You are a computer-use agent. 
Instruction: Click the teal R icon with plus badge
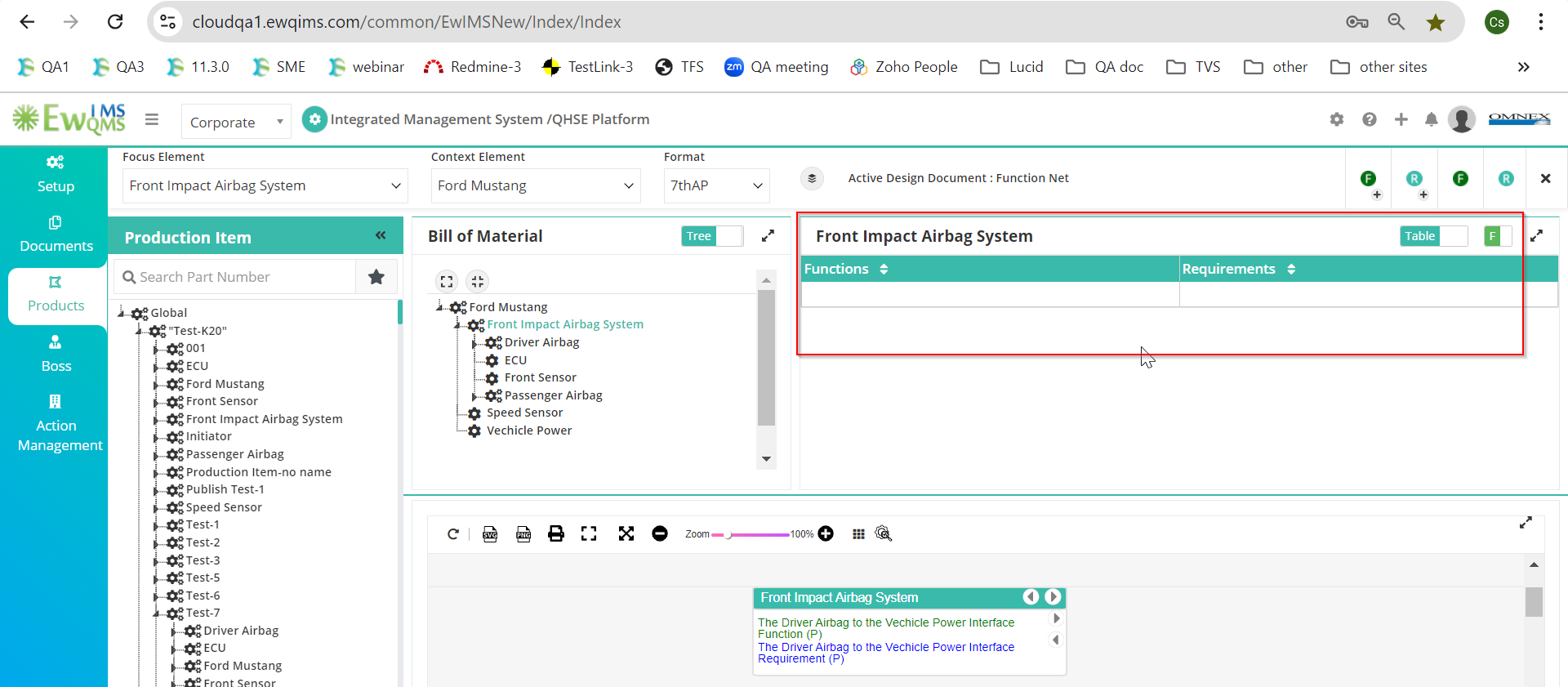coord(1415,181)
